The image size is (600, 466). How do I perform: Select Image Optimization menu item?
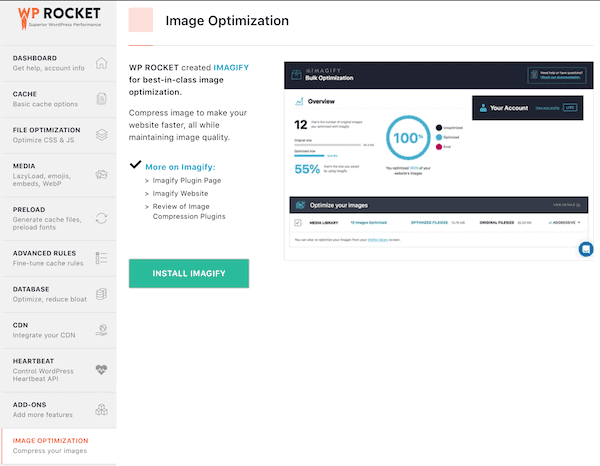59,446
